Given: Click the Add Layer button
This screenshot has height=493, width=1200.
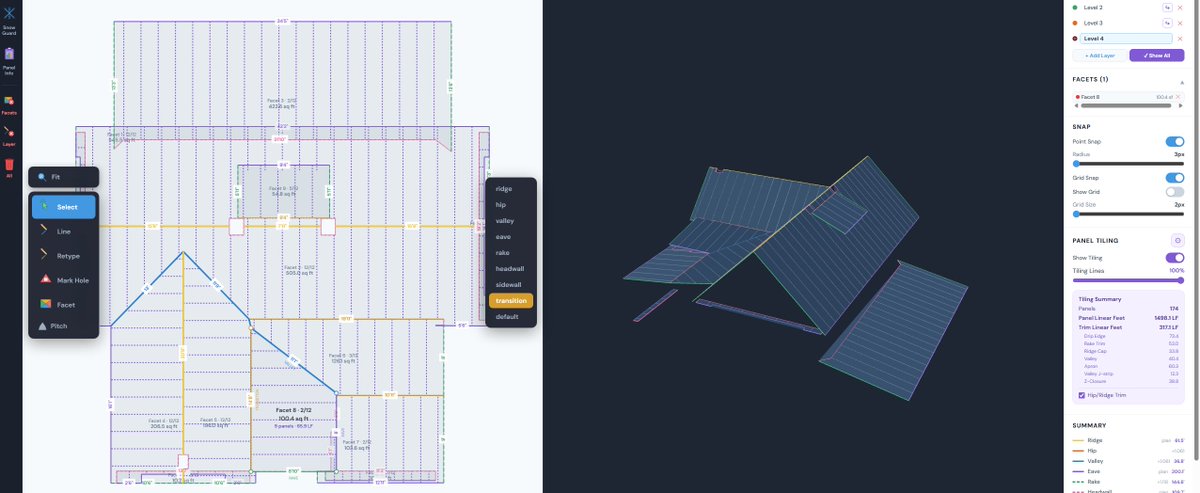Looking at the screenshot, I should (1099, 55).
